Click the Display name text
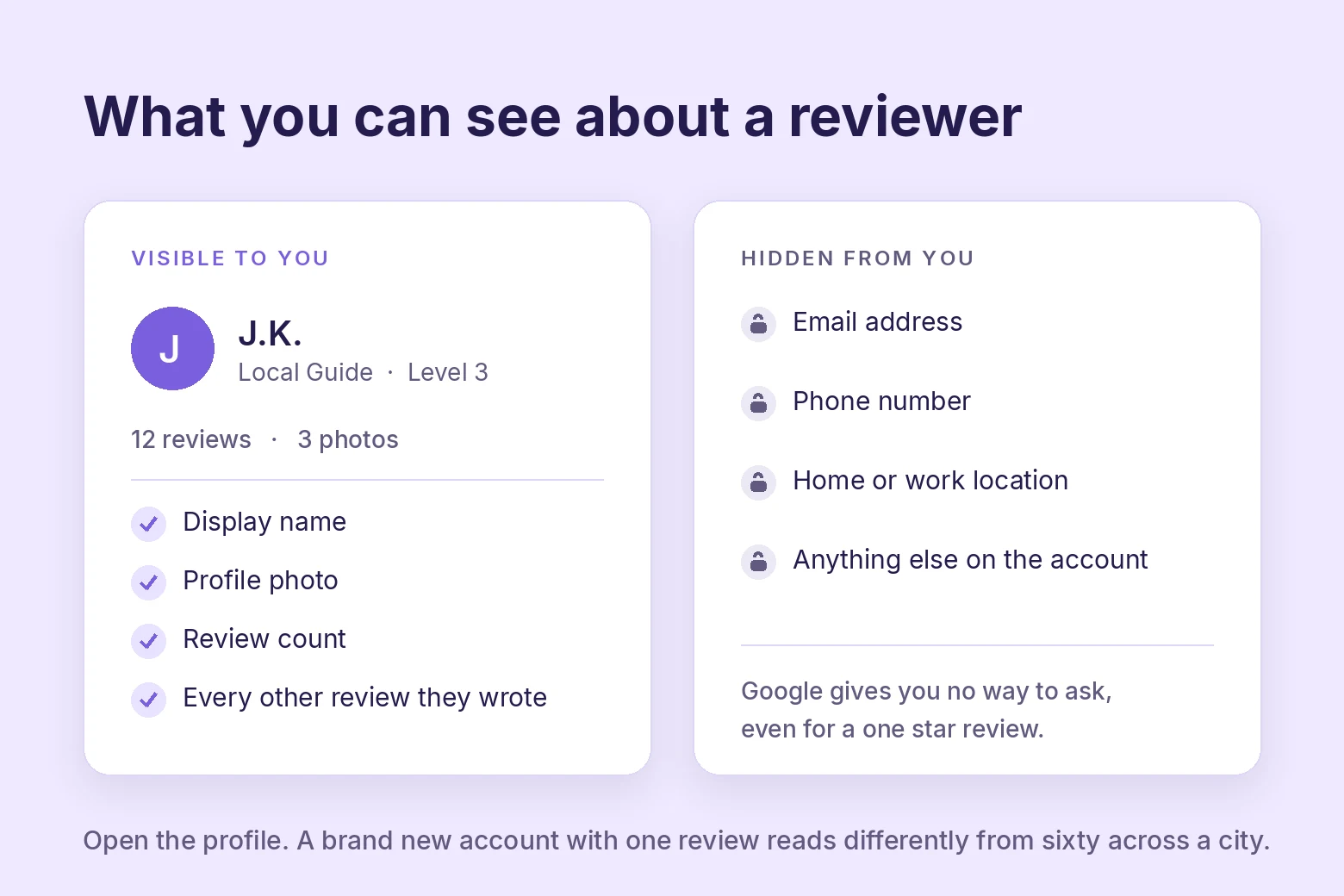 264,522
